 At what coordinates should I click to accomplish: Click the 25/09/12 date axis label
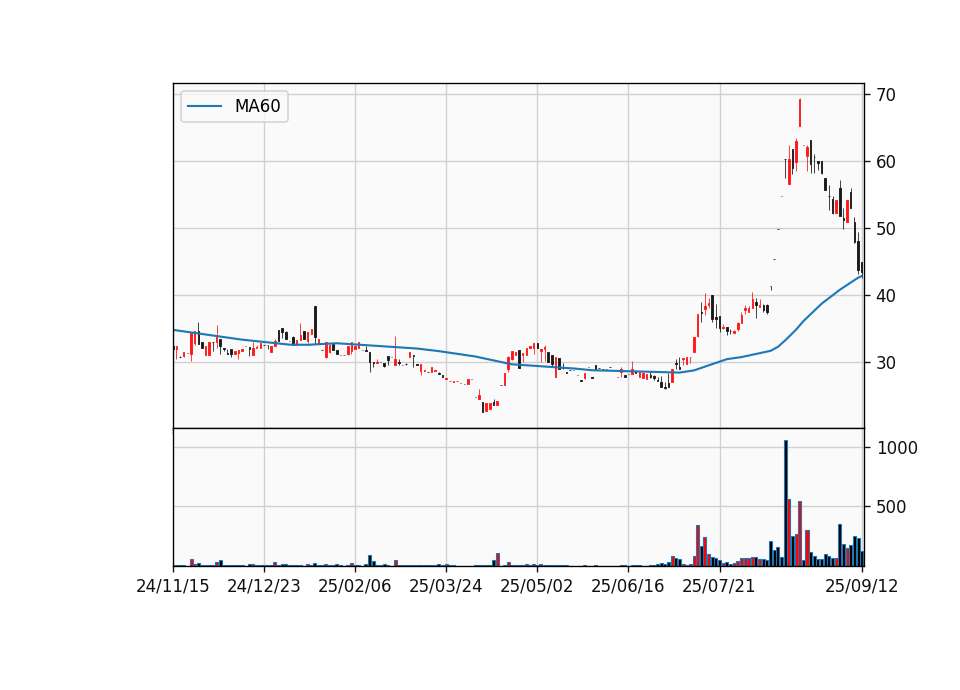coord(861,586)
